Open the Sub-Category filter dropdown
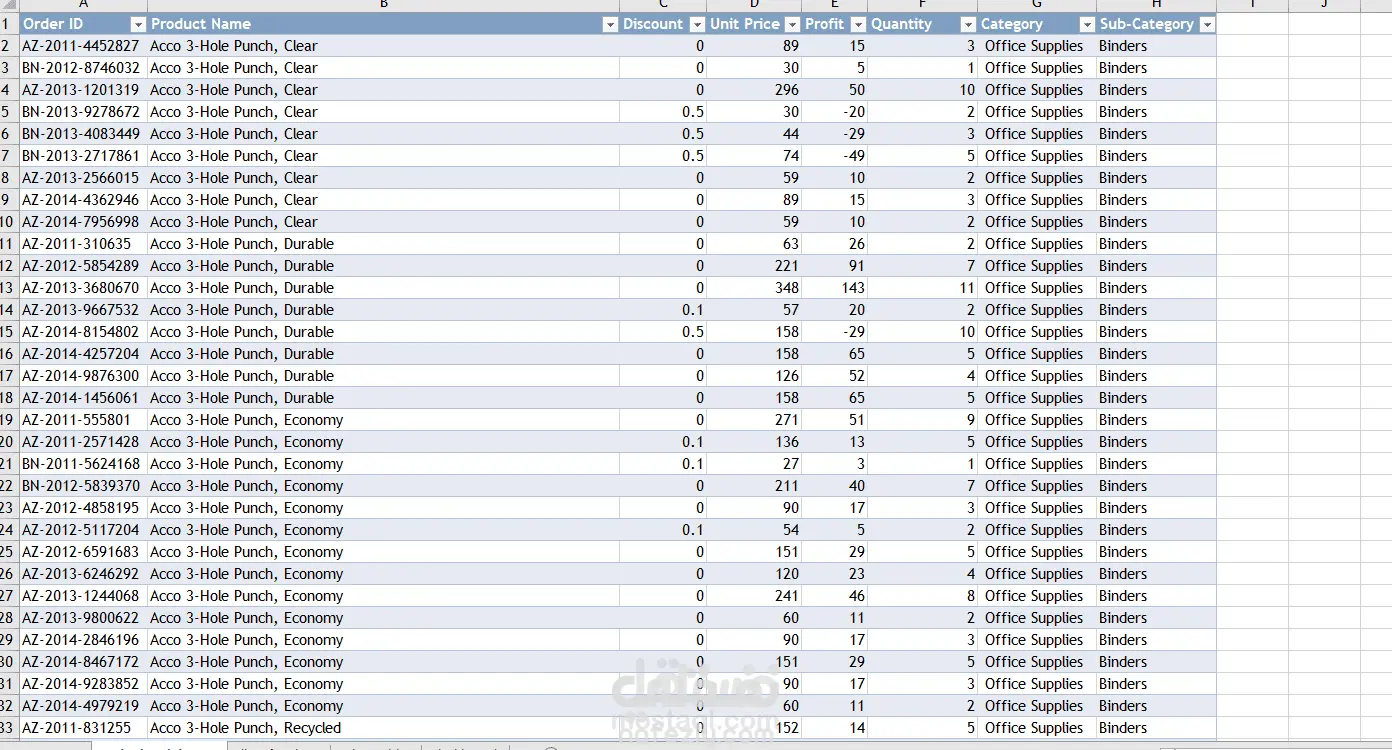 pos(1207,24)
